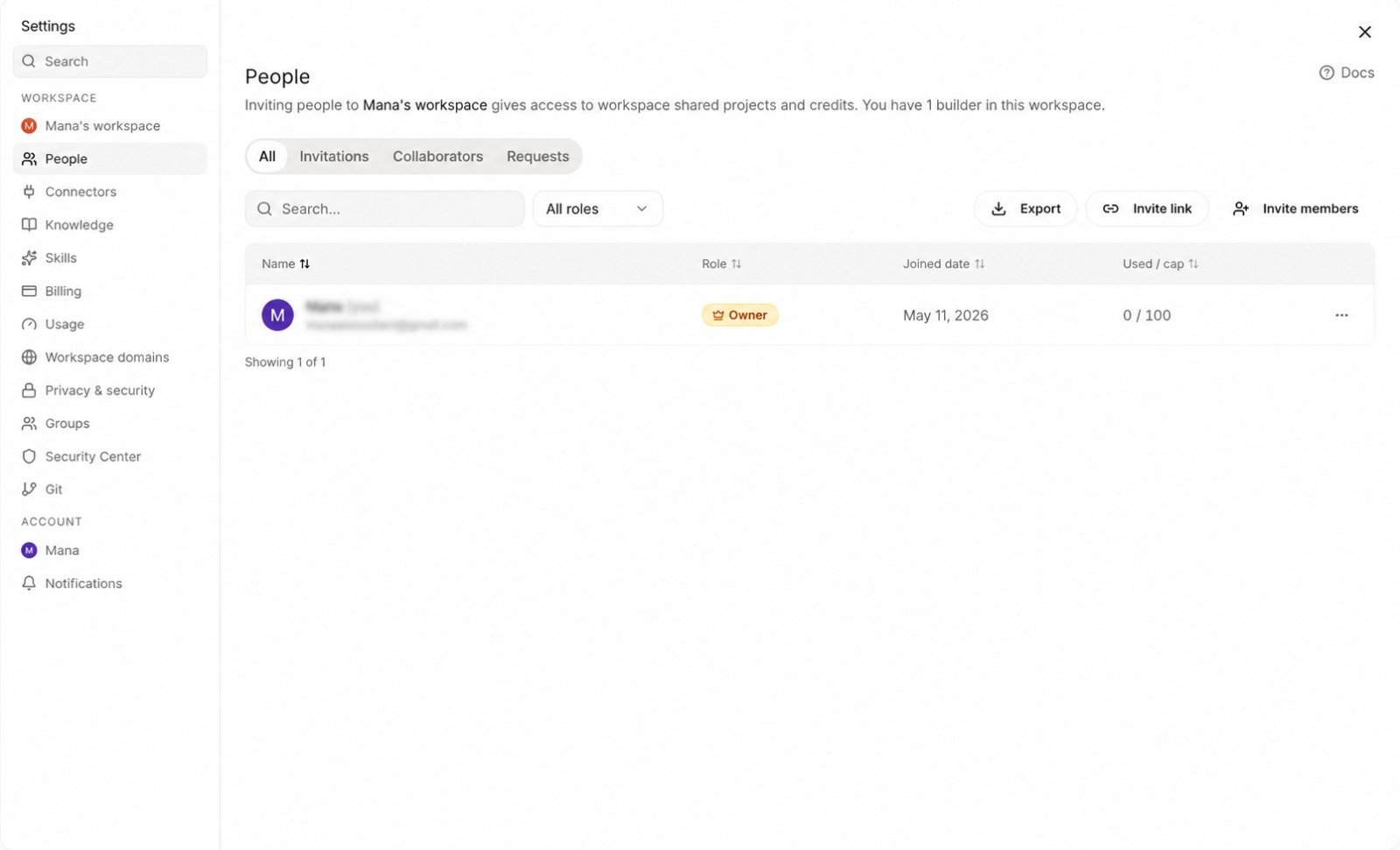Viewport: 1400px width, 850px height.
Task: Switch to the Requests tab
Action: point(537,157)
